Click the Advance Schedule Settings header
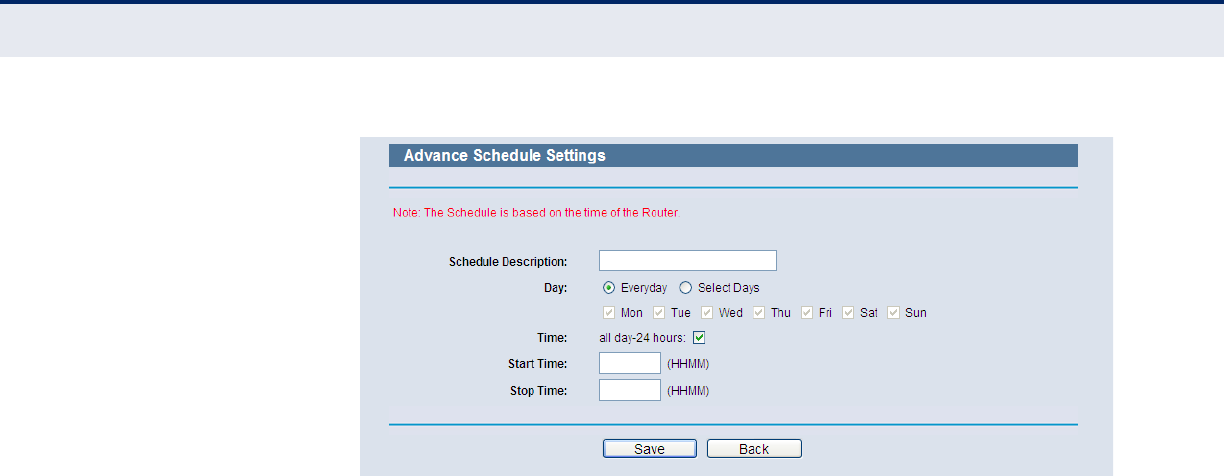This screenshot has width=1224, height=476. point(504,156)
